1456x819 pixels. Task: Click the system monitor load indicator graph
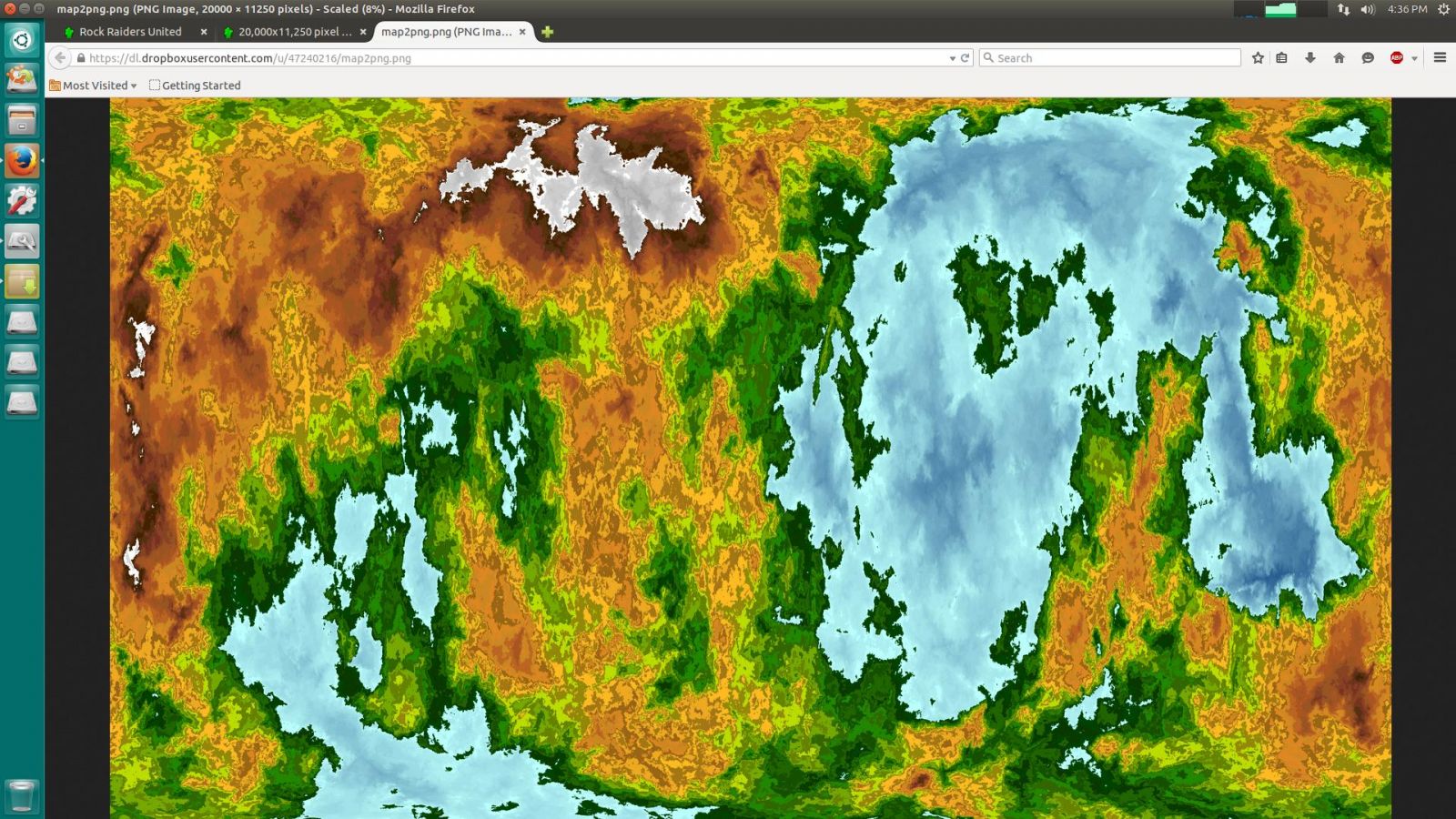coord(1280,9)
